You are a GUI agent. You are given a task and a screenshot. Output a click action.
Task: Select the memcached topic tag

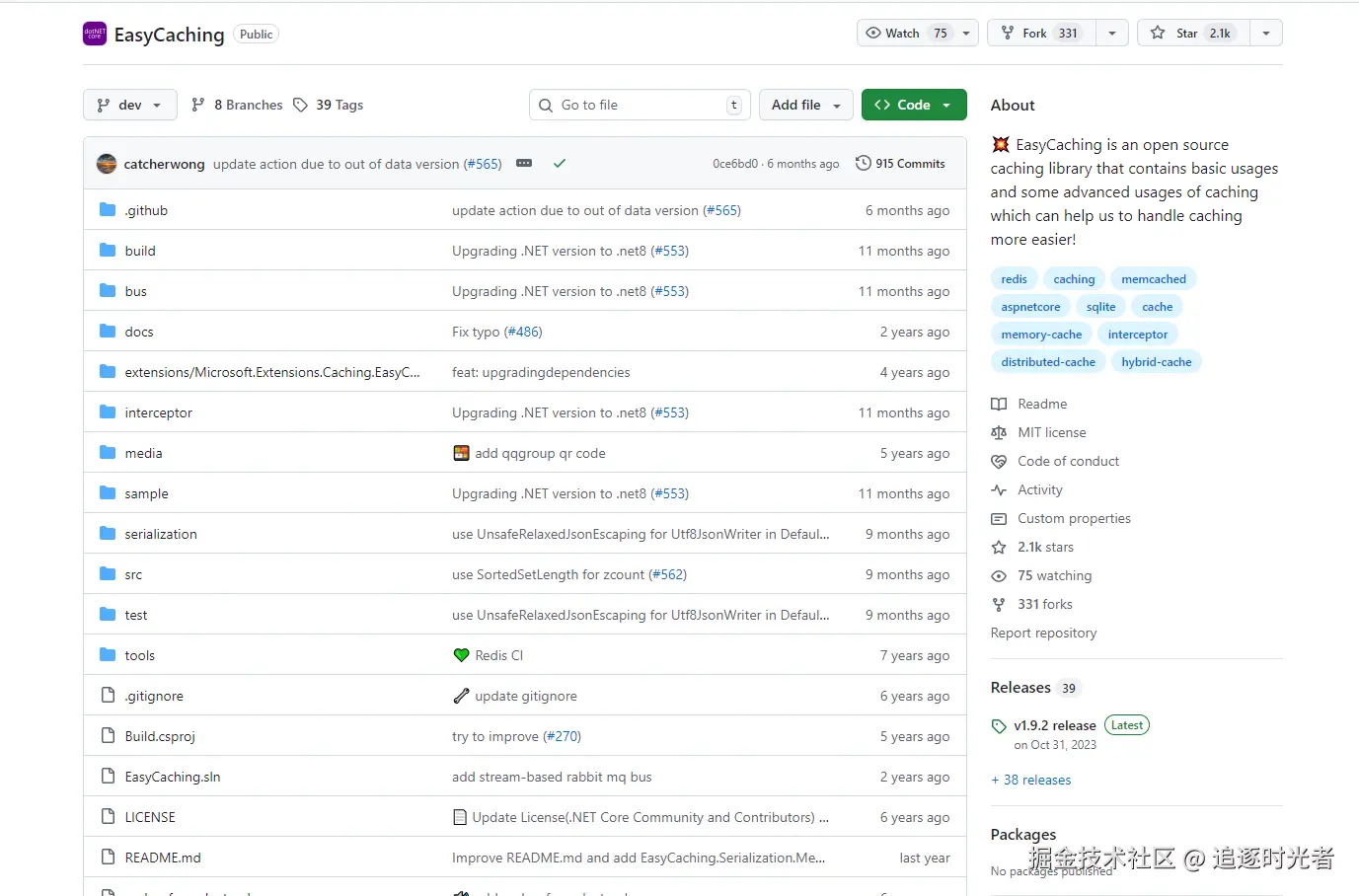point(1154,279)
